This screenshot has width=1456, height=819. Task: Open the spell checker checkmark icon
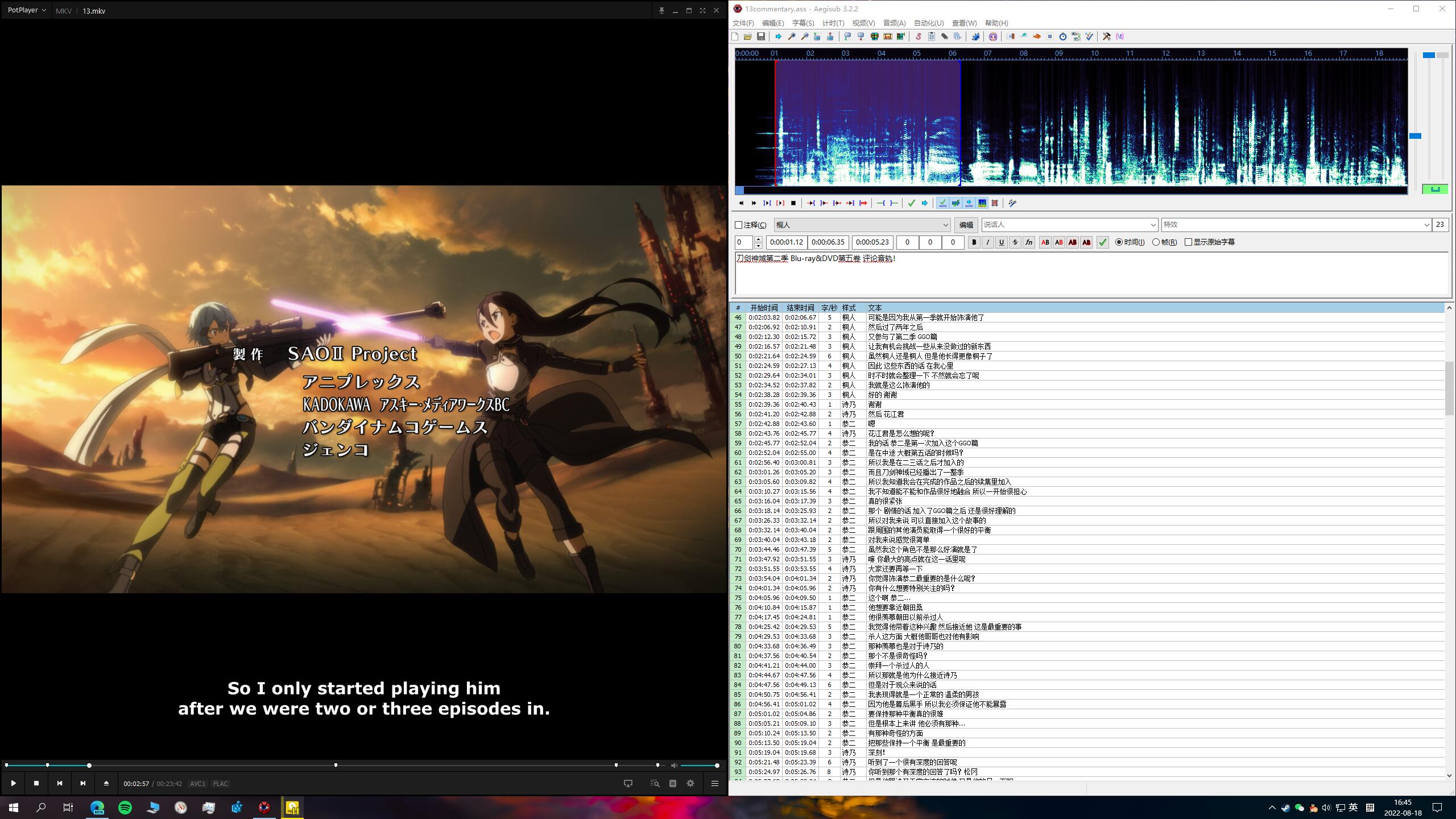point(1089,36)
